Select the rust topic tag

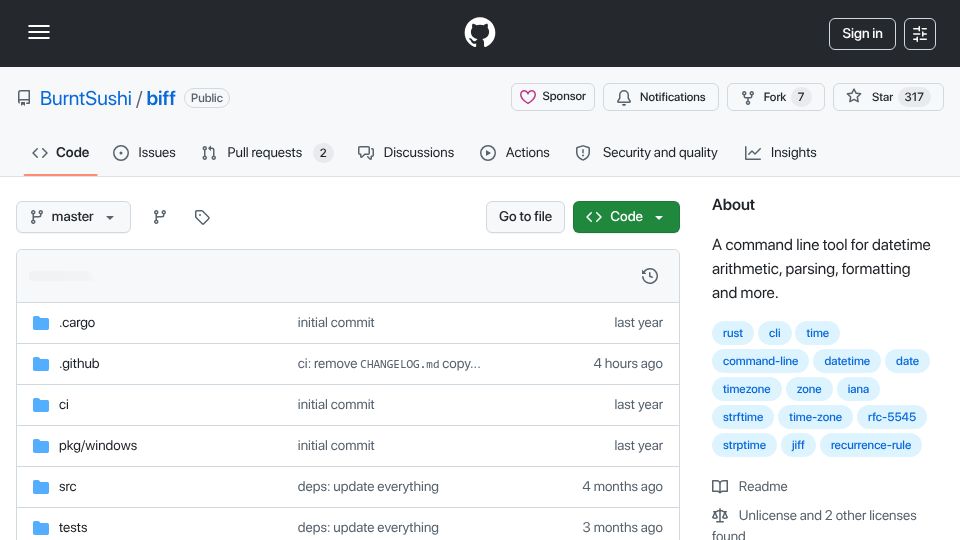(732, 333)
